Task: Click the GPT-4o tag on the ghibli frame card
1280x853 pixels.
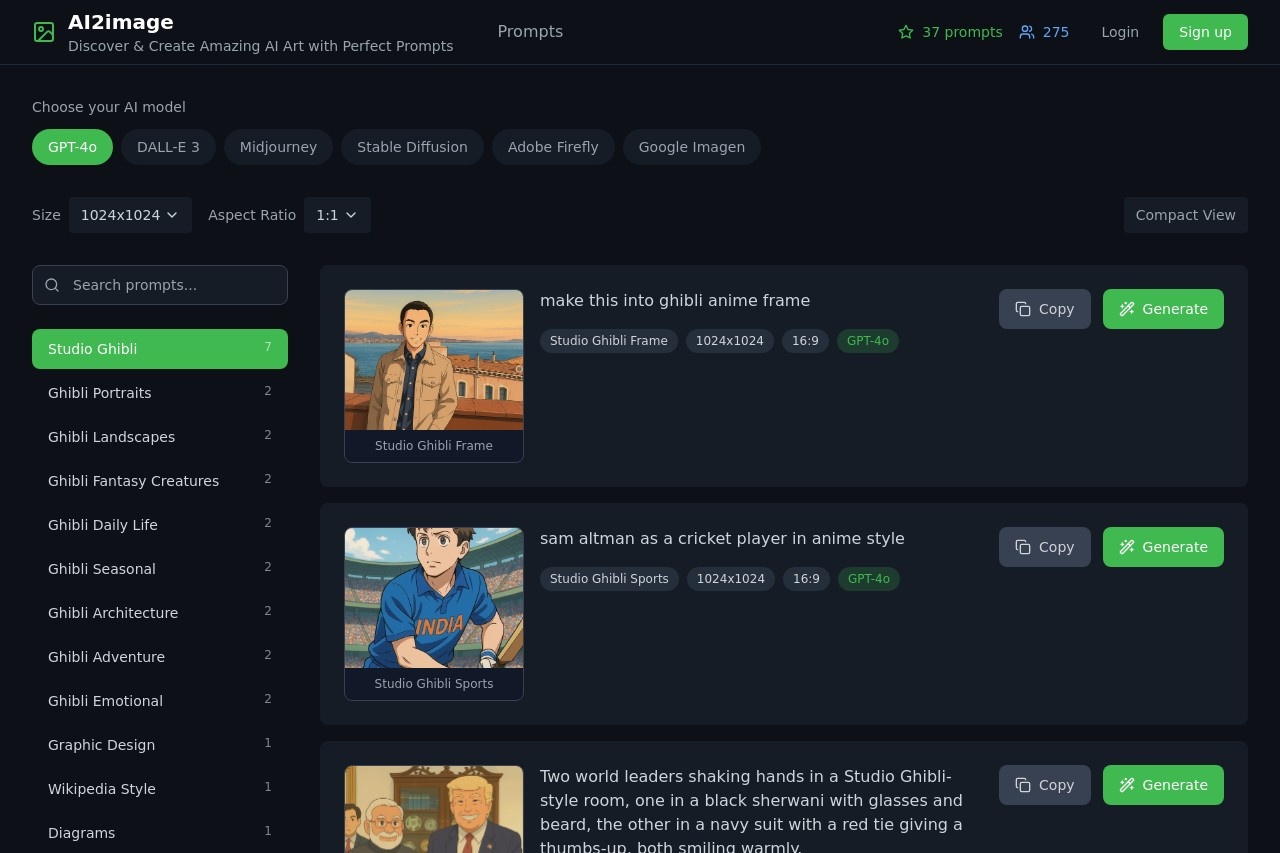Action: 868,341
